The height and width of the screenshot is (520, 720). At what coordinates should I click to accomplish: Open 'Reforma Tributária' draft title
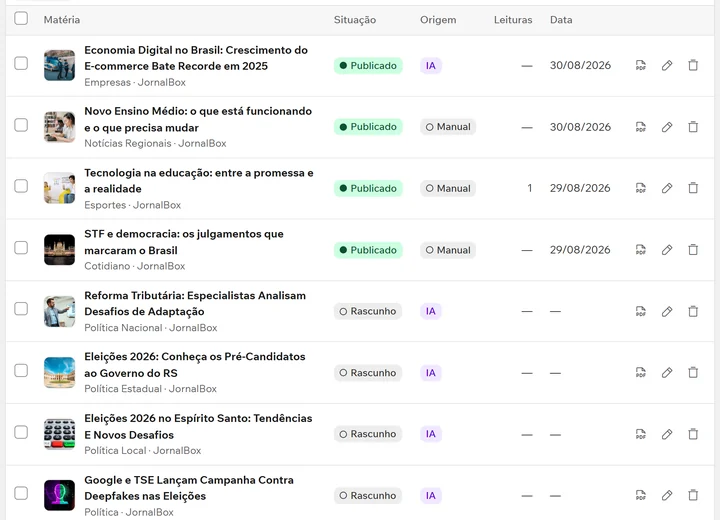click(x=195, y=304)
